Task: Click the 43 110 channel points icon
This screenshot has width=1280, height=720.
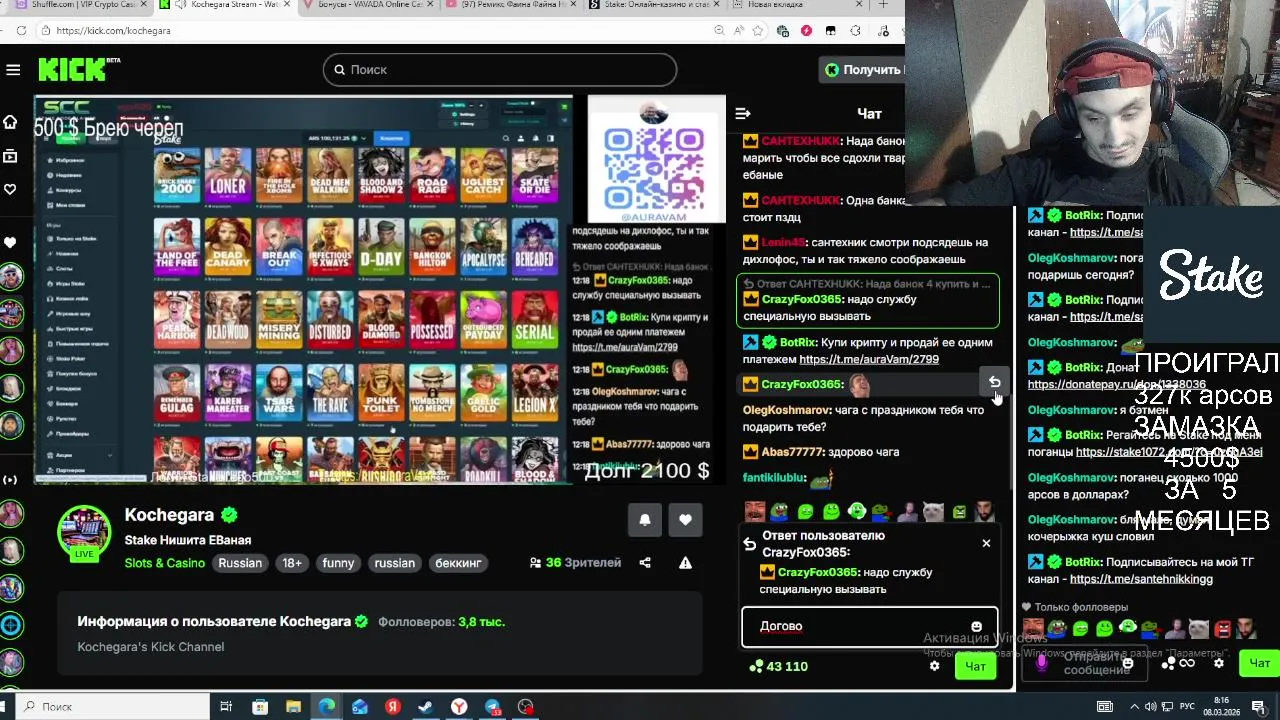Action: pyautogui.click(x=755, y=666)
